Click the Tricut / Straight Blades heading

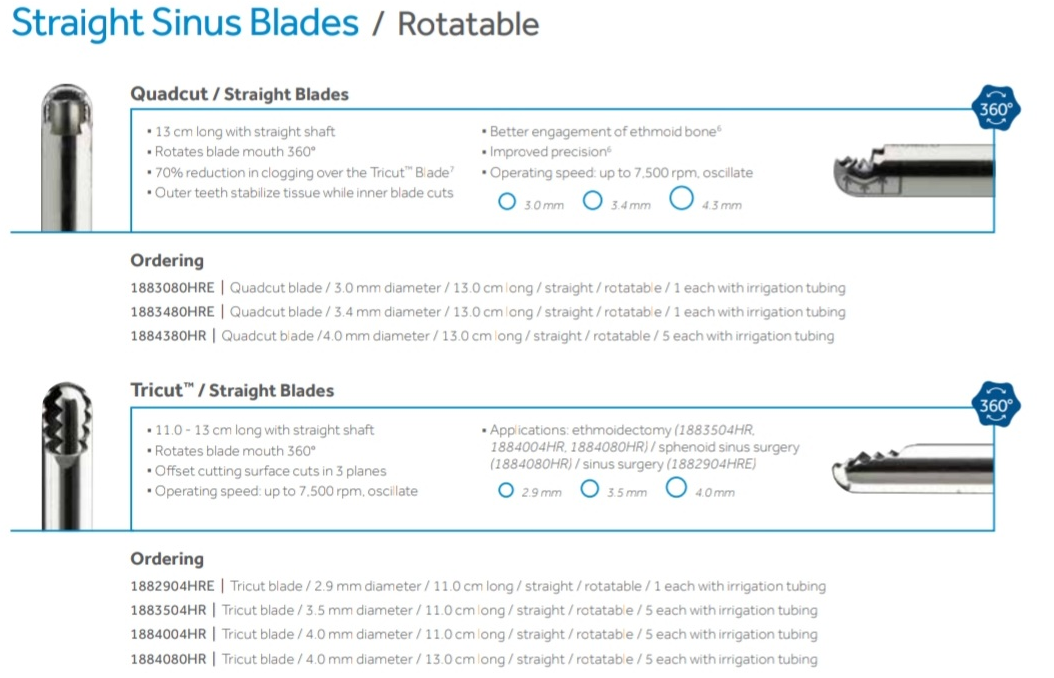pyautogui.click(x=232, y=390)
